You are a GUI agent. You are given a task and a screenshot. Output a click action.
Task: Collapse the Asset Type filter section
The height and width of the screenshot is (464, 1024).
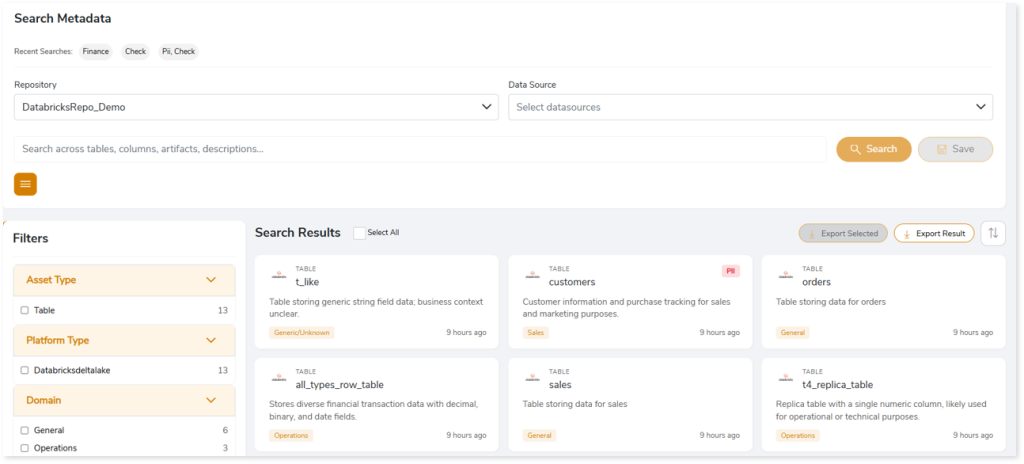210,280
